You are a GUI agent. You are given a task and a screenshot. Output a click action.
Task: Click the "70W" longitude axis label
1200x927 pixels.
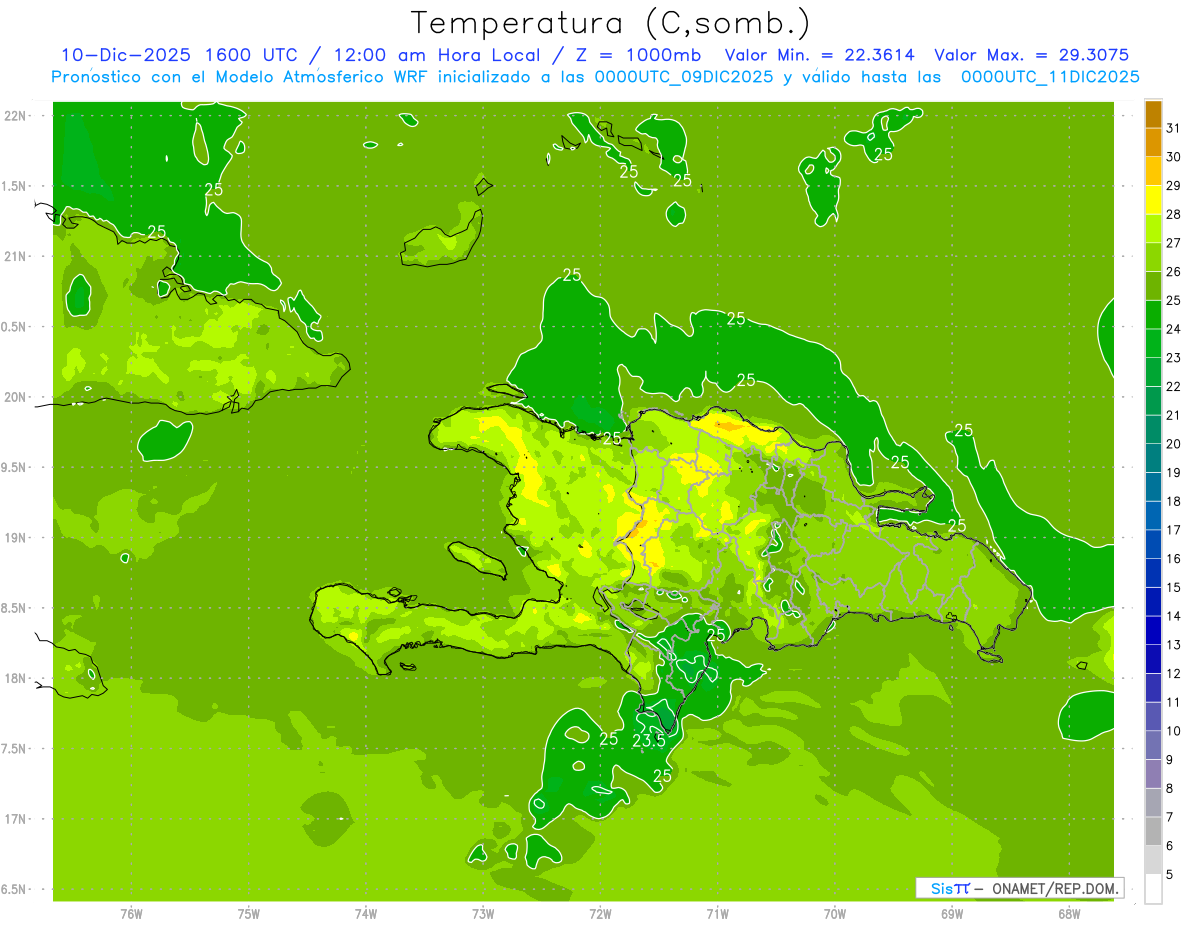[x=835, y=914]
